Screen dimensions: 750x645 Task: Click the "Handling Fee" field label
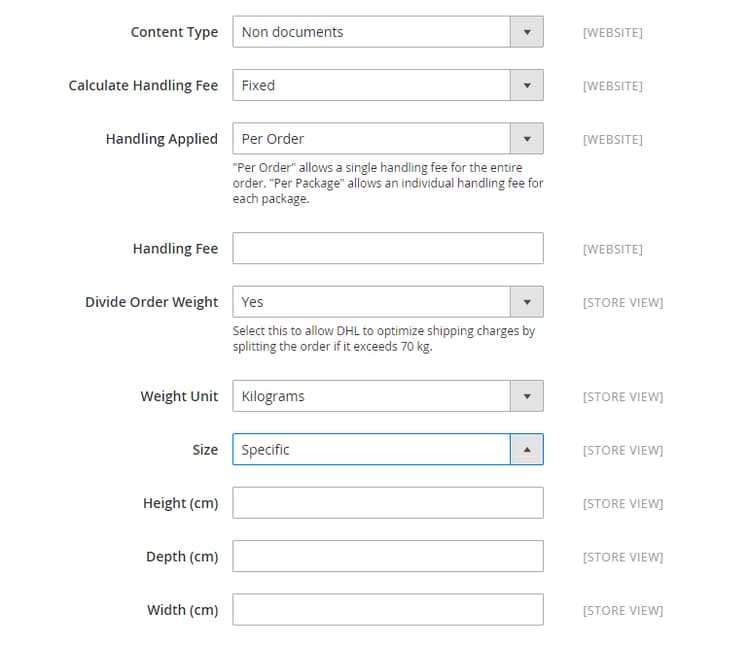click(175, 249)
